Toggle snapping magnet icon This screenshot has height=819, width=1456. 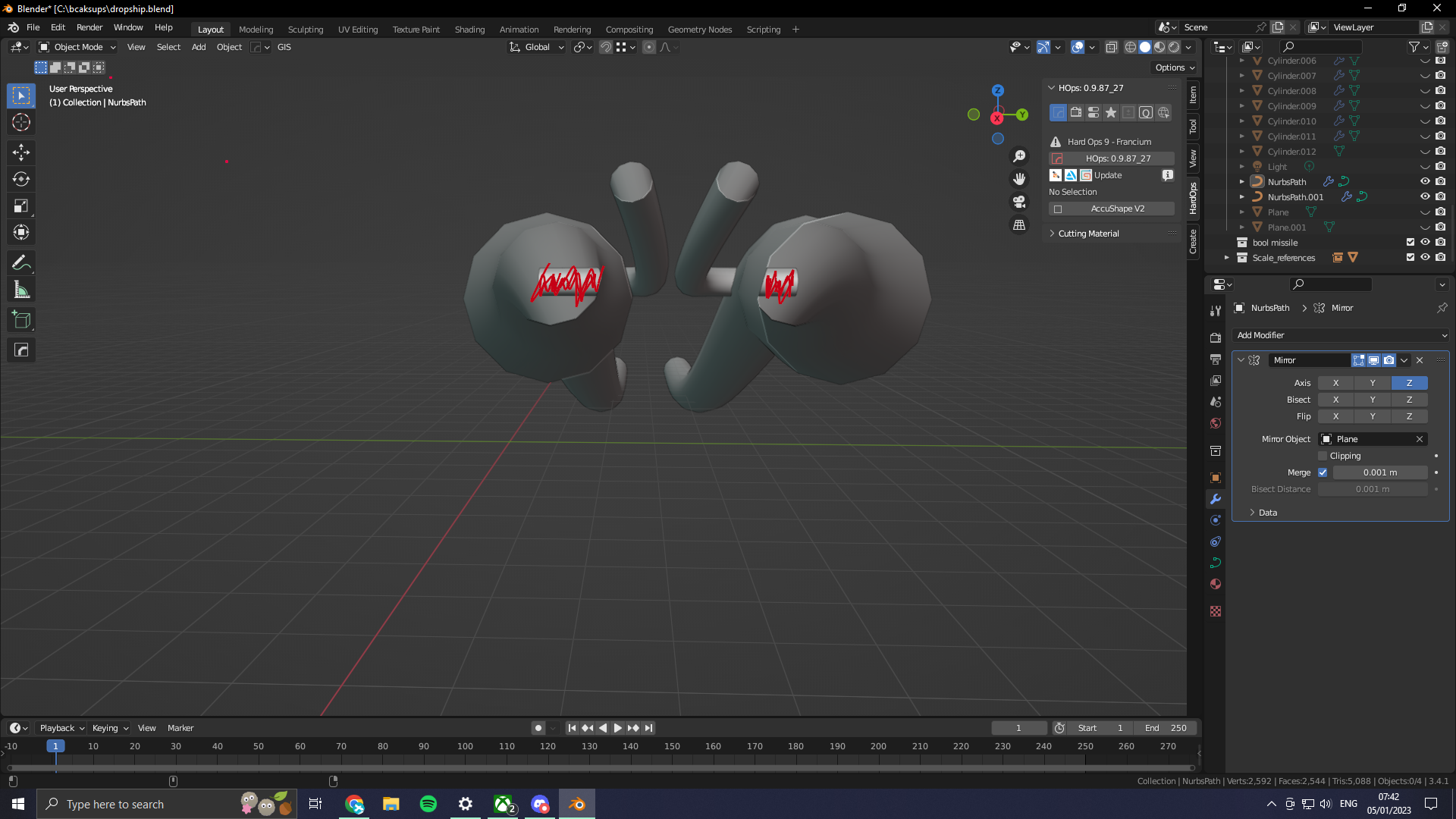point(606,47)
